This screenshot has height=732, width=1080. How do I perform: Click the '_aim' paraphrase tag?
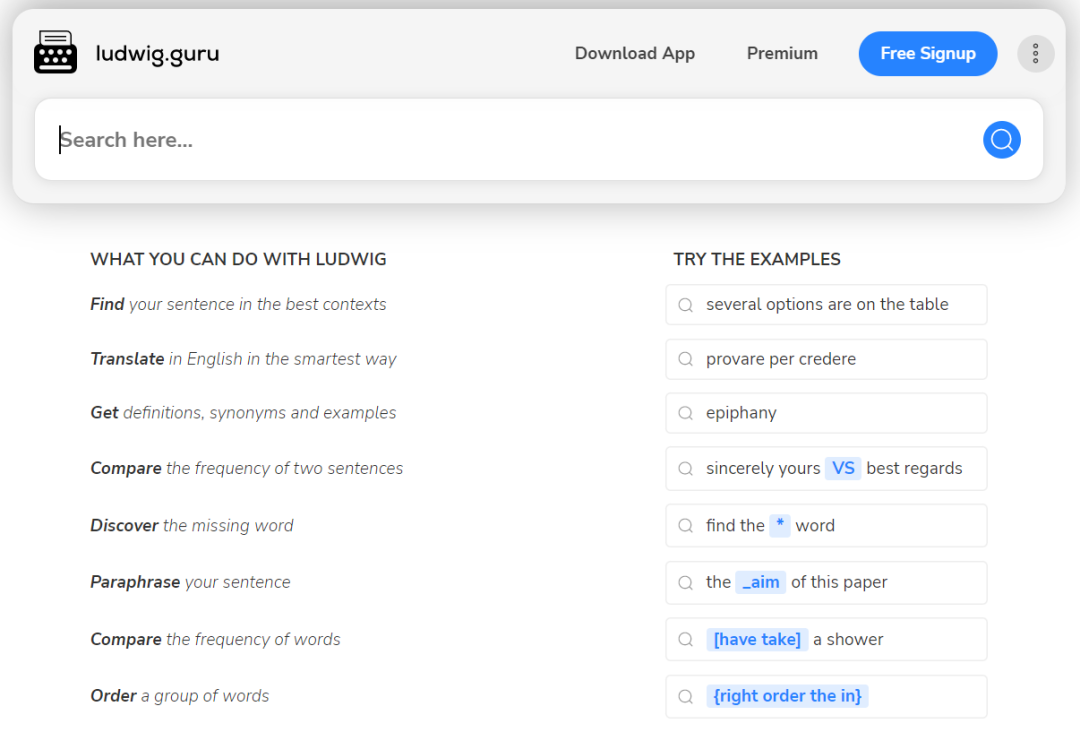coord(760,582)
